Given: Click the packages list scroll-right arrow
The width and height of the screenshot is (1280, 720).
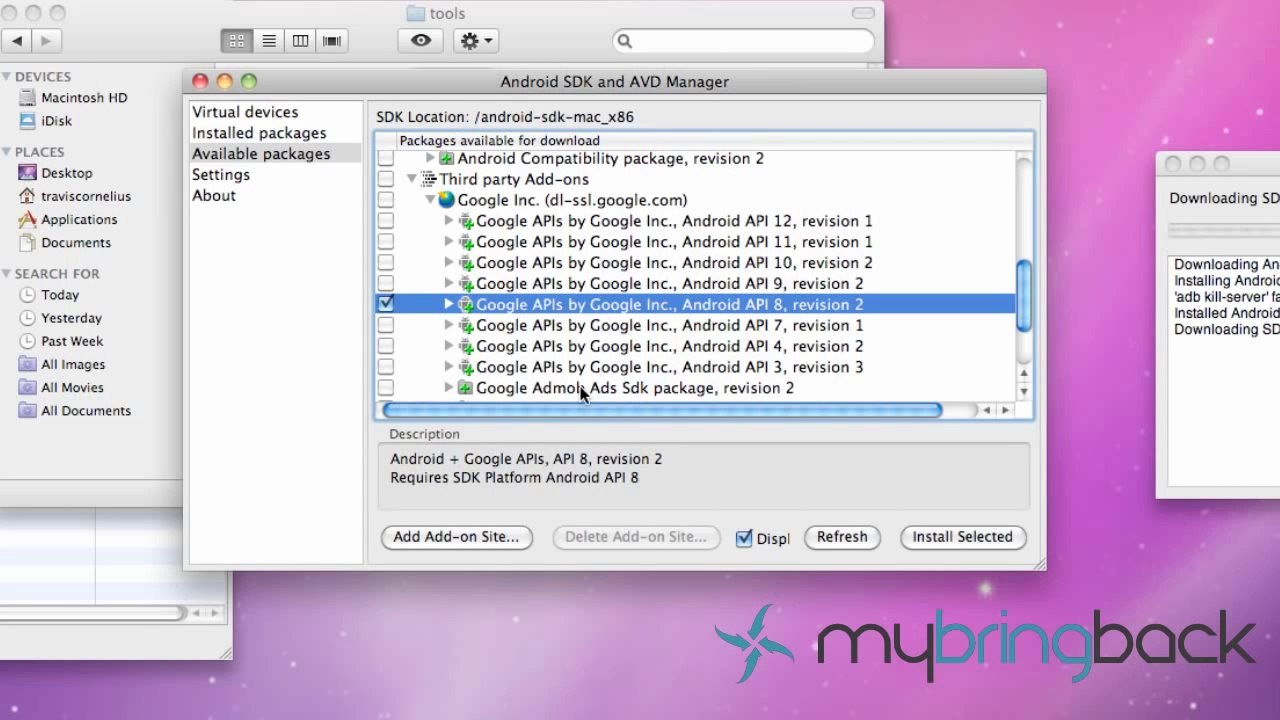Looking at the screenshot, I should [1005, 410].
